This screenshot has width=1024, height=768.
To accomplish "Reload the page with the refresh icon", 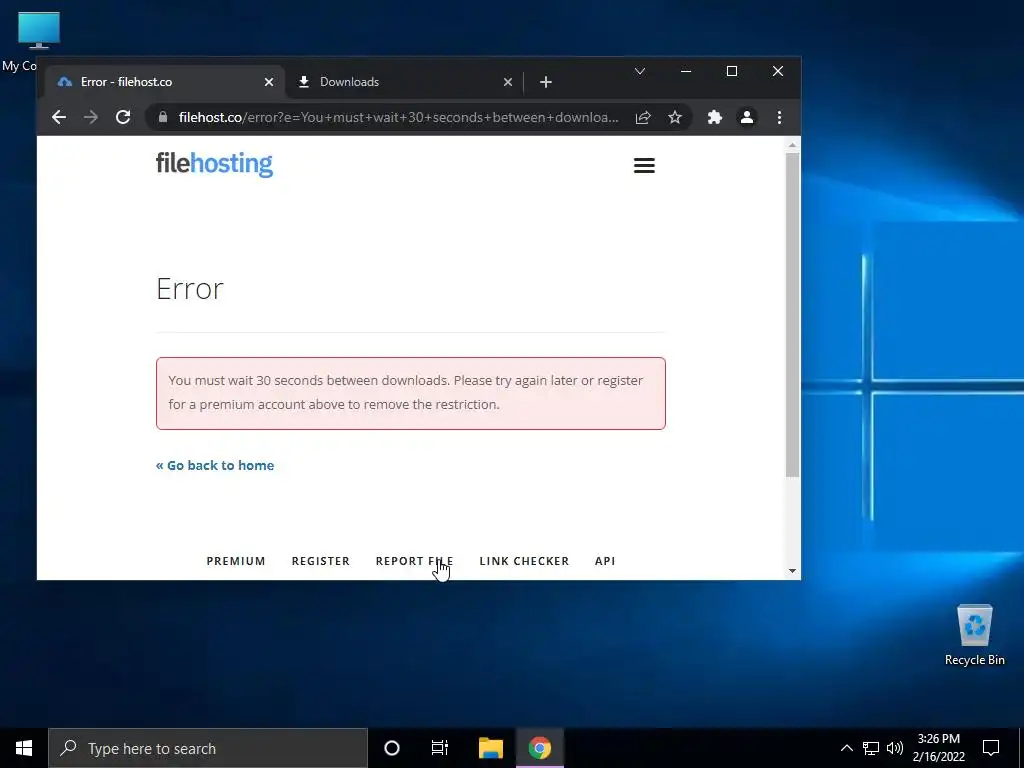I will coord(123,118).
